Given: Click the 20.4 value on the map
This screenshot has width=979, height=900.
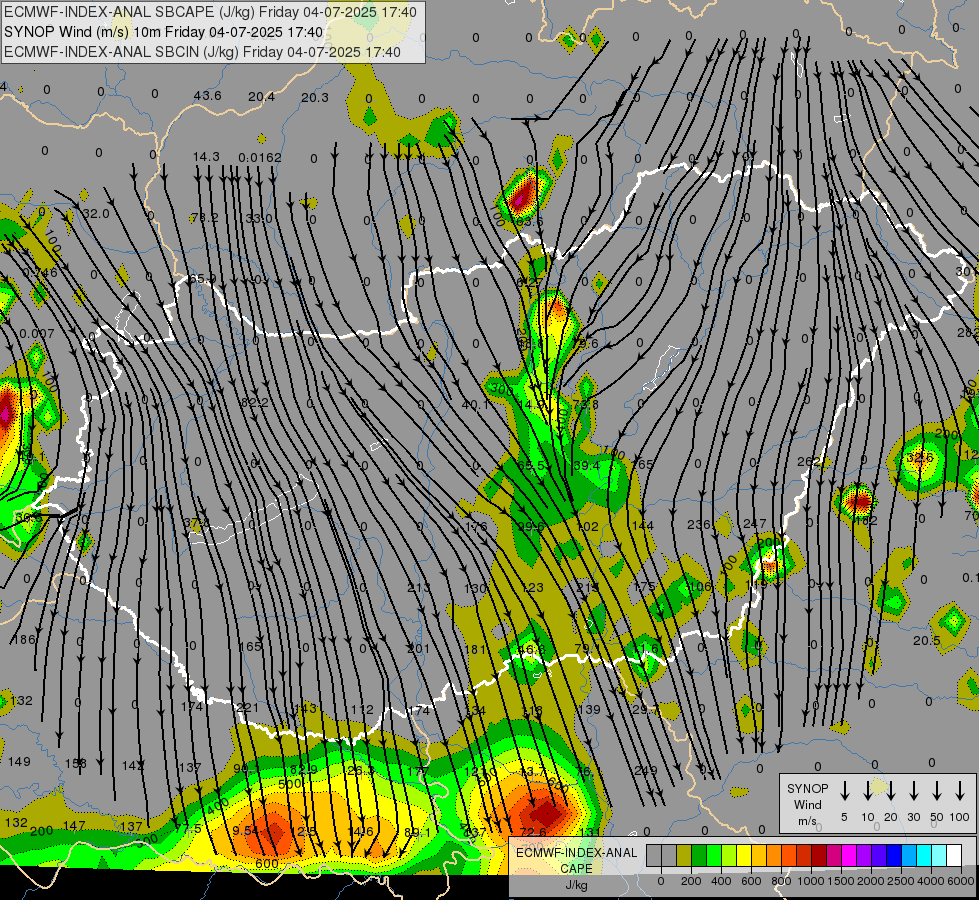Looking at the screenshot, I should pyautogui.click(x=261, y=96).
